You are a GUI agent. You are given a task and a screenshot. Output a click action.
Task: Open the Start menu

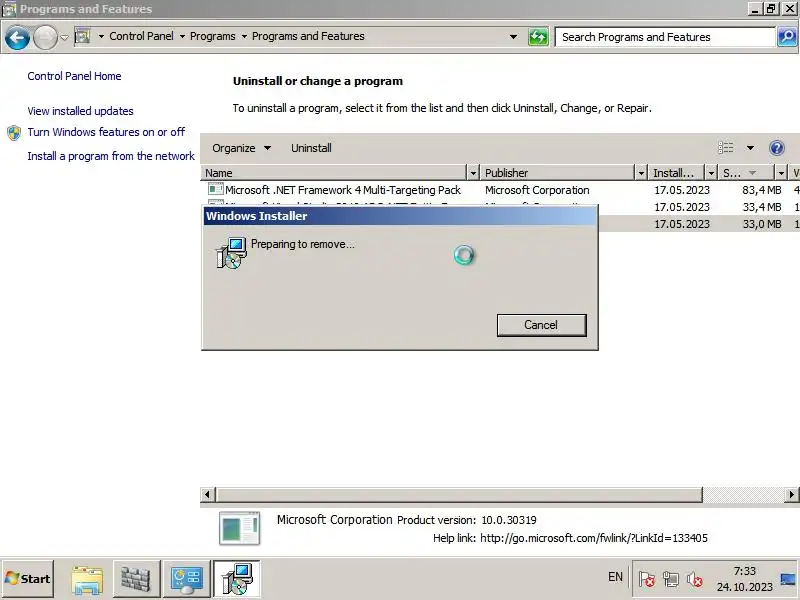28,579
